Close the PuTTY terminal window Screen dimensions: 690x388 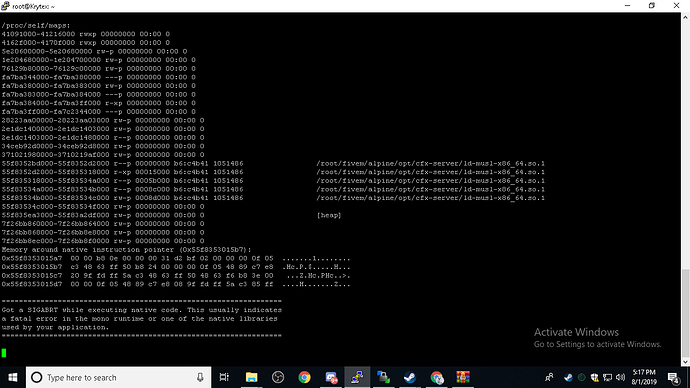click(676, 6)
